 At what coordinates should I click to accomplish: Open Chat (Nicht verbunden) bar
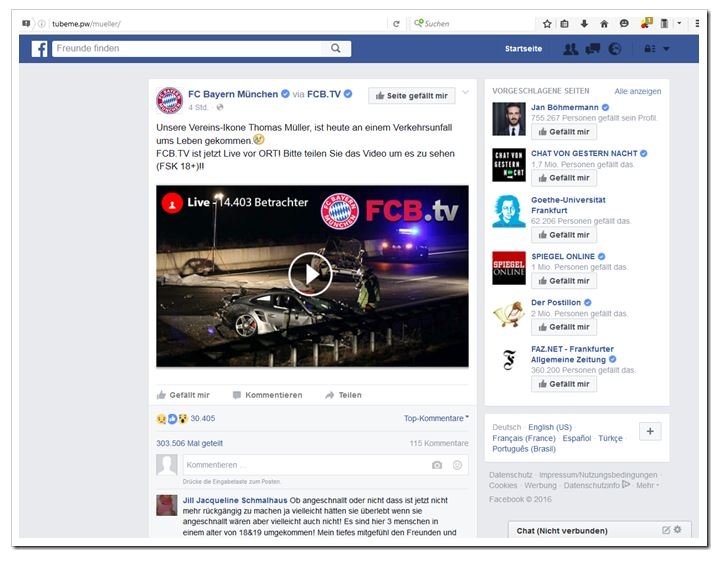pyautogui.click(x=599, y=531)
